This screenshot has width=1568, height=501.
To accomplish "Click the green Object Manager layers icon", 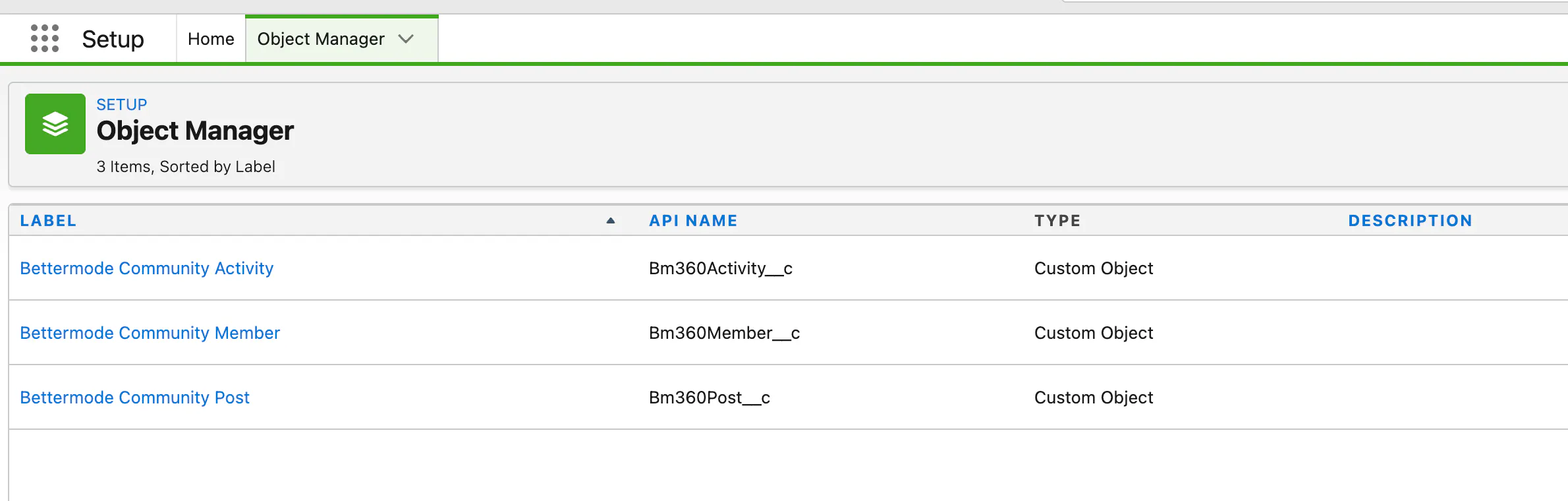I will pos(55,124).
